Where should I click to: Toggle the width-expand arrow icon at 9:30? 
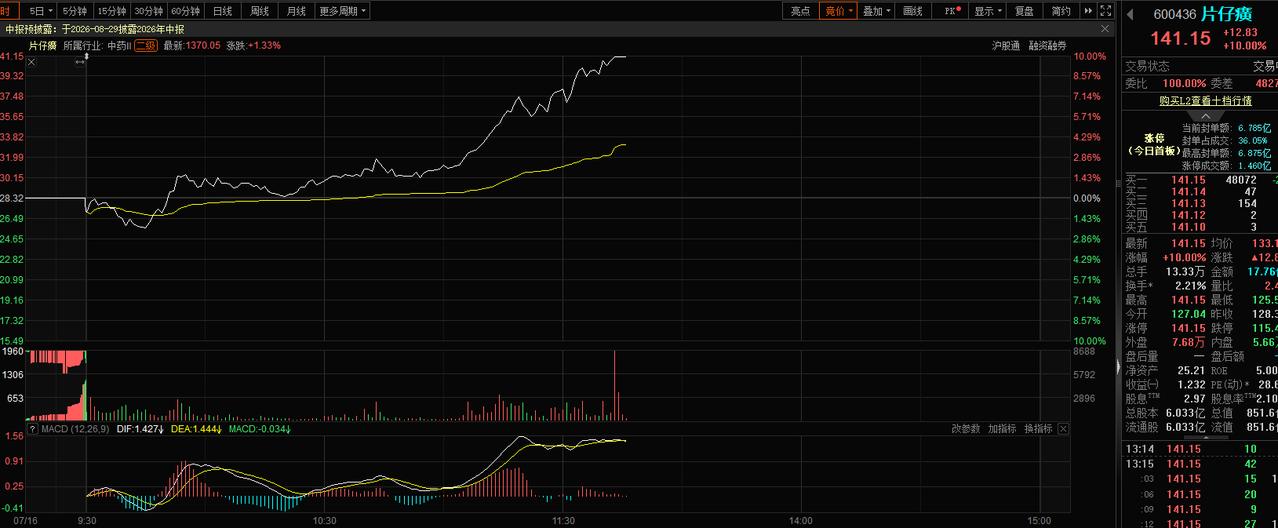tap(81, 62)
